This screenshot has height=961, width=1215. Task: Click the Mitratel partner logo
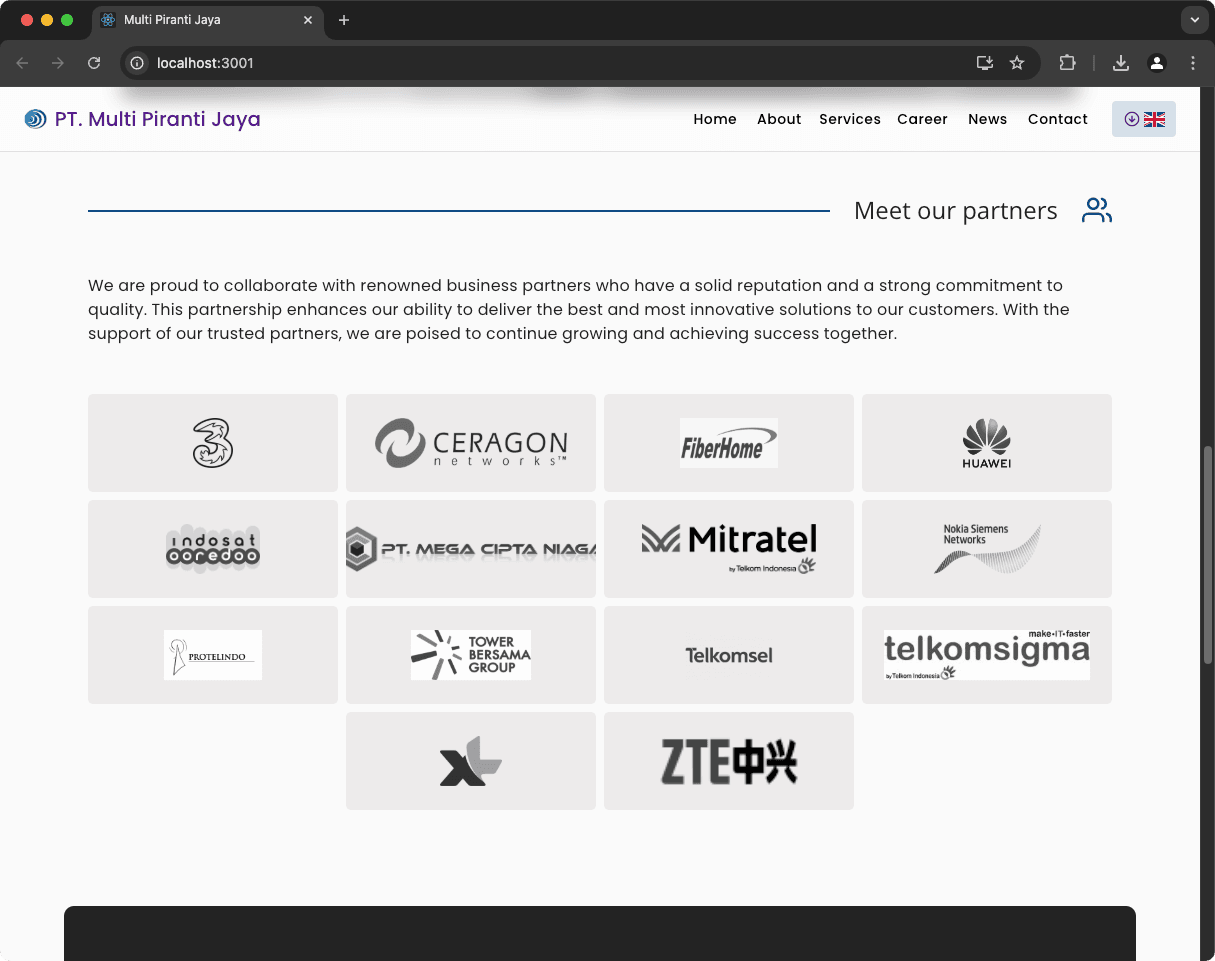729,549
